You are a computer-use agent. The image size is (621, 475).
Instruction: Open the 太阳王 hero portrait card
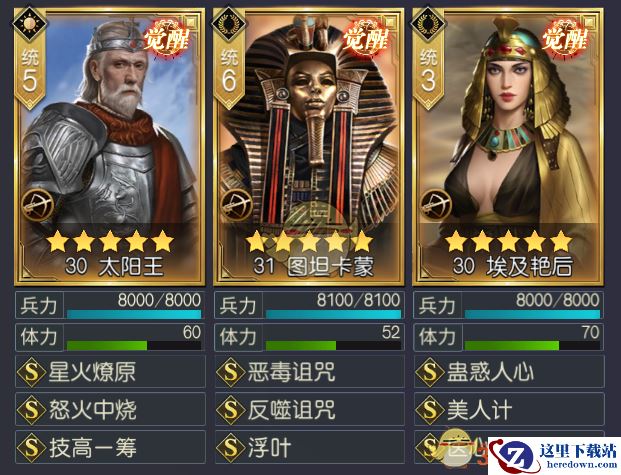[x=110, y=147]
